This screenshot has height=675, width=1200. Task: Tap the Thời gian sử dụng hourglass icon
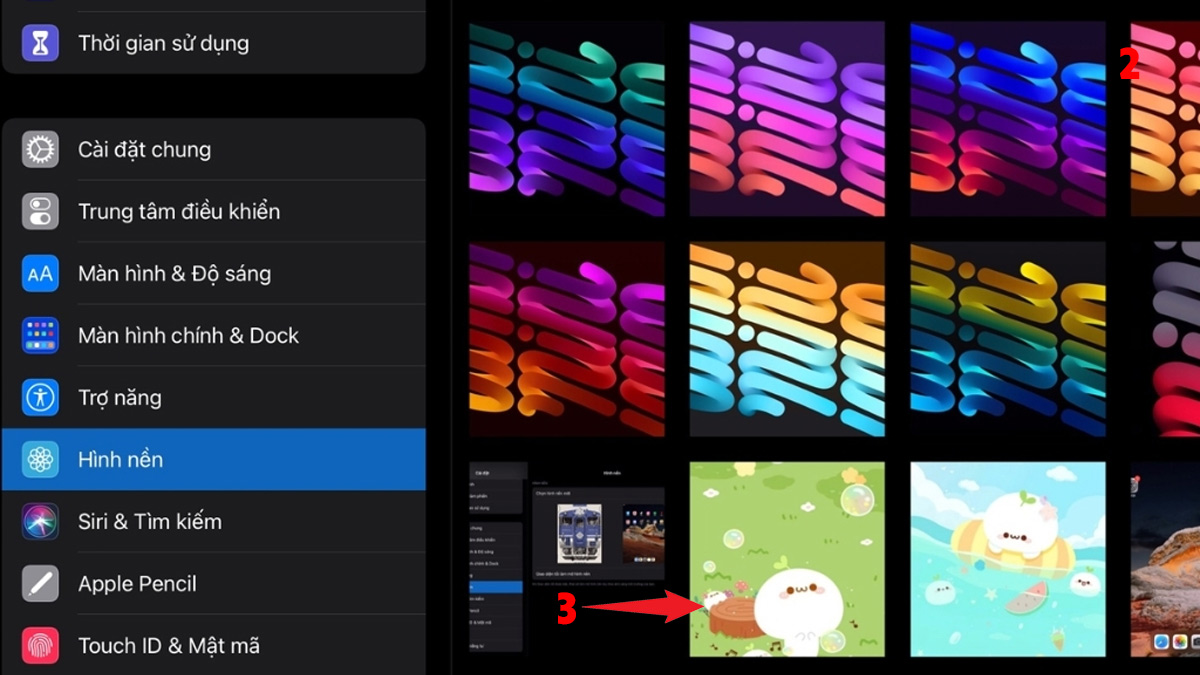coord(41,43)
